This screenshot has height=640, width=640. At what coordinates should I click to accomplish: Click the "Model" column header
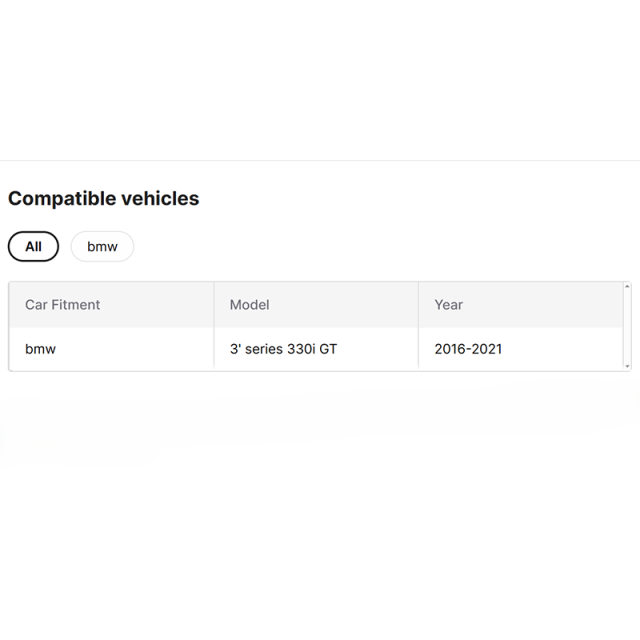coord(249,305)
